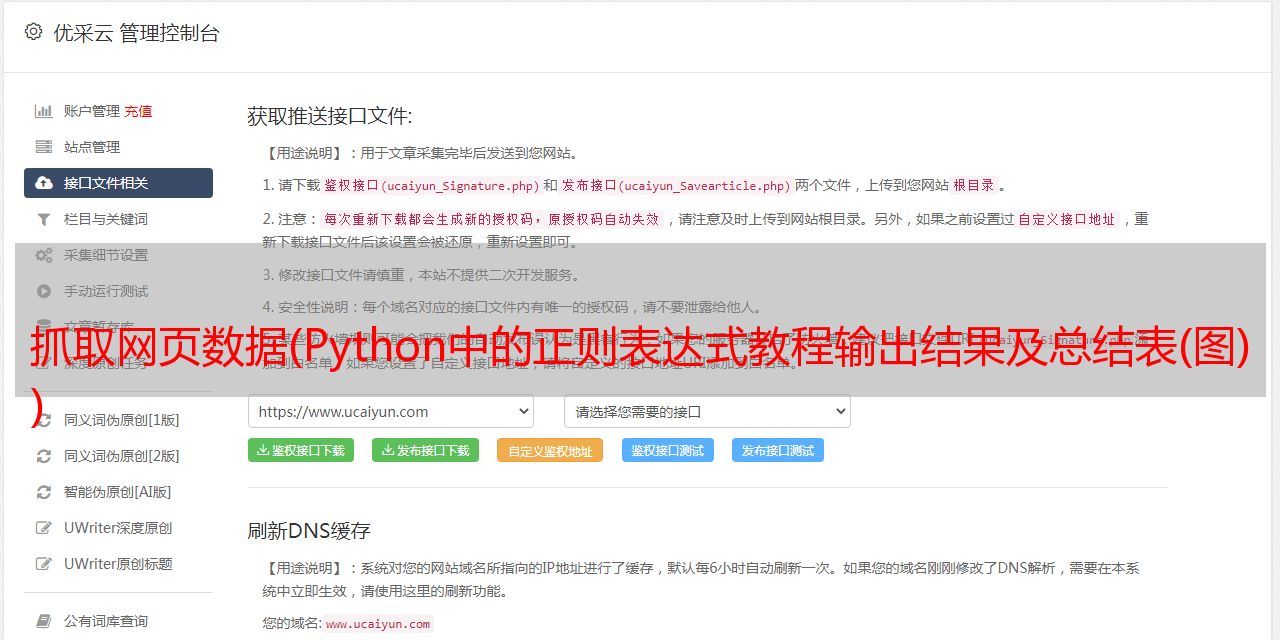
Task: Click the blue 鉴权接口测试 button
Action: (x=668, y=450)
